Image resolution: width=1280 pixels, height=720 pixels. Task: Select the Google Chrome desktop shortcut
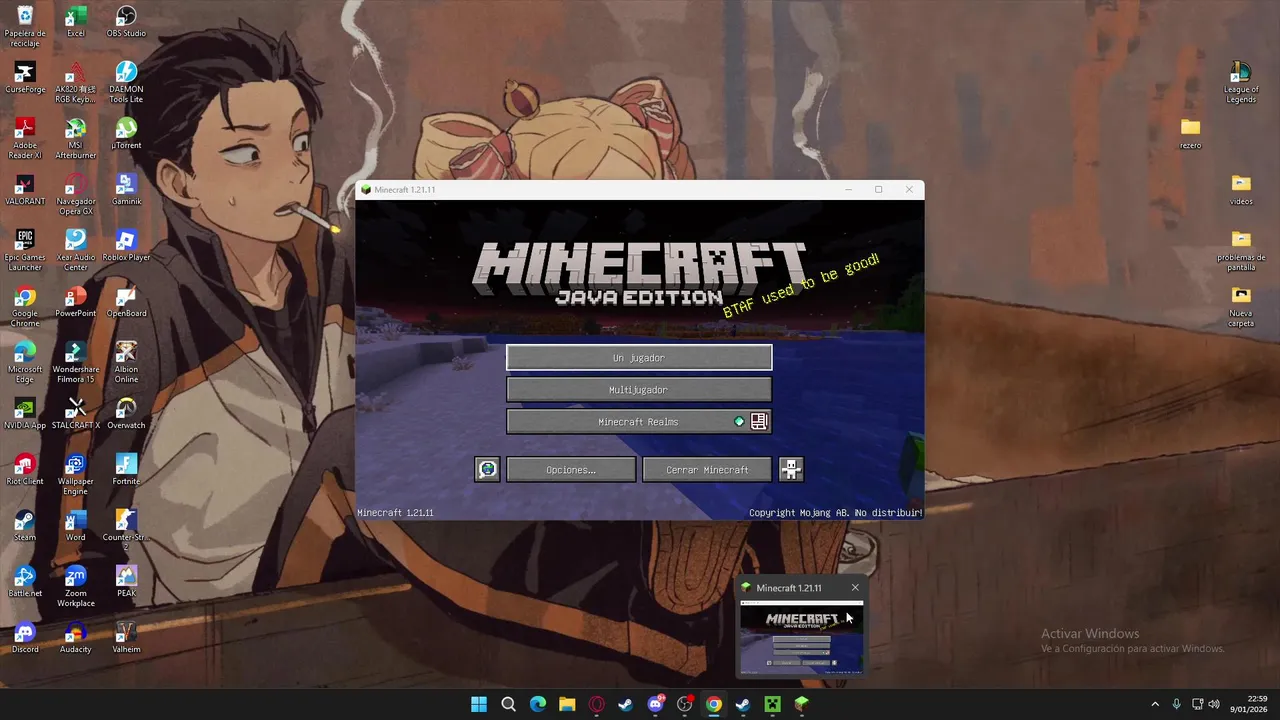pyautogui.click(x=25, y=307)
